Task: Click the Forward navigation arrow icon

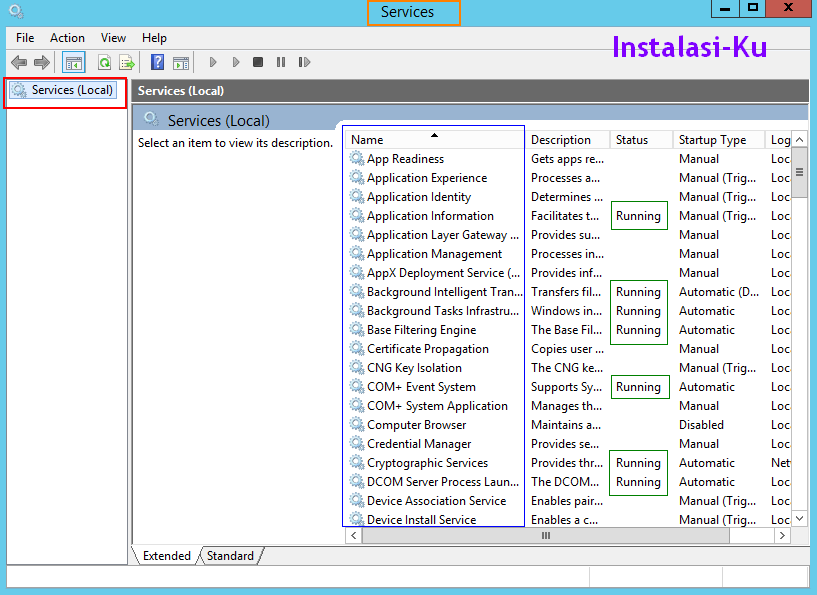Action: click(x=40, y=62)
